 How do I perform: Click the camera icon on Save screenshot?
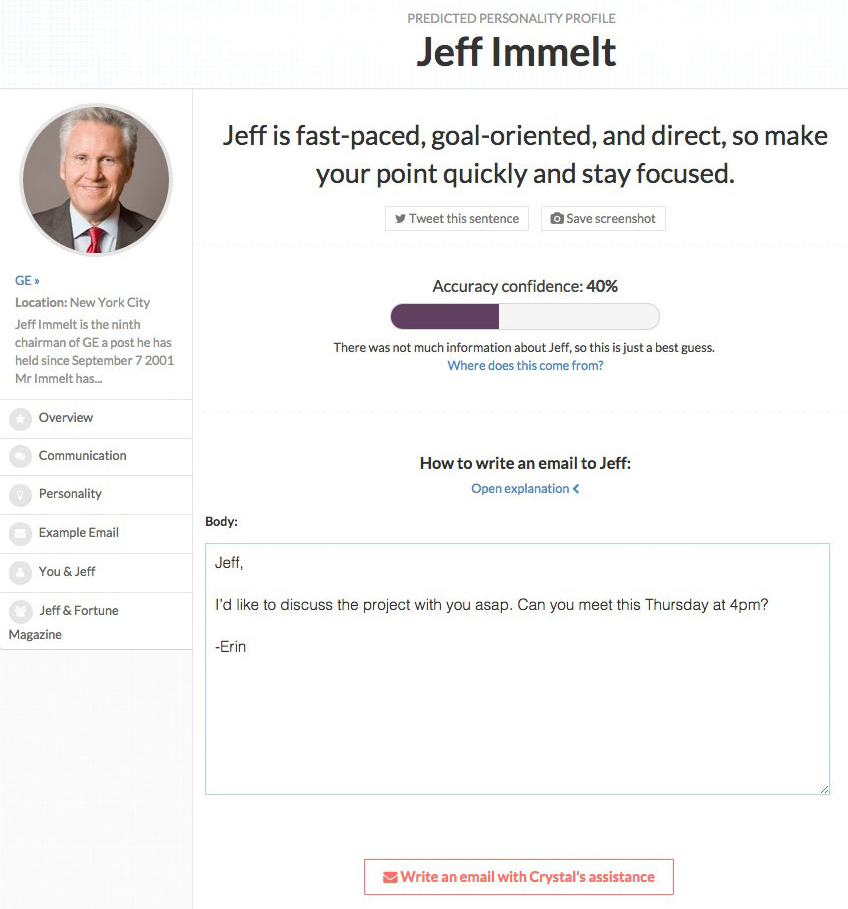point(554,218)
